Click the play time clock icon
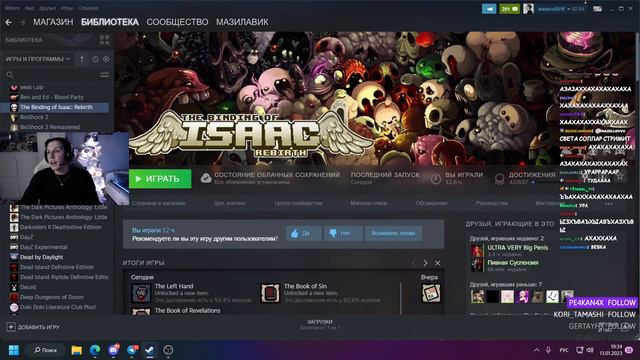The width and height of the screenshot is (640, 360). [x=436, y=179]
